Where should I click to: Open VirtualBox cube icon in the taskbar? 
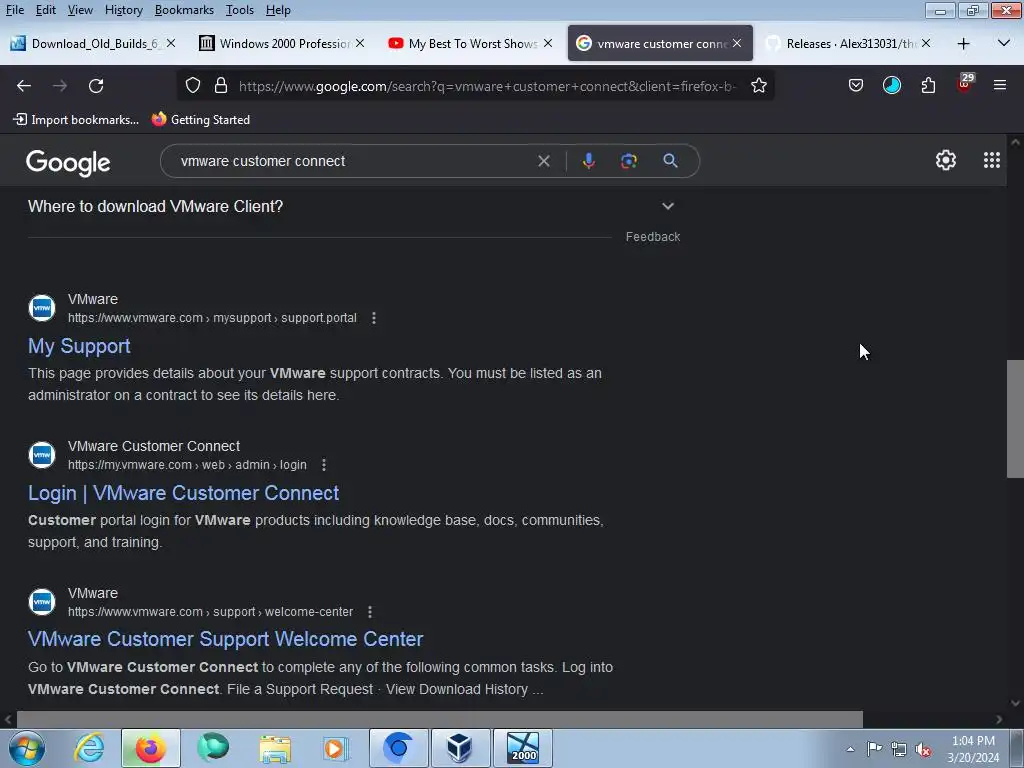[x=460, y=748]
